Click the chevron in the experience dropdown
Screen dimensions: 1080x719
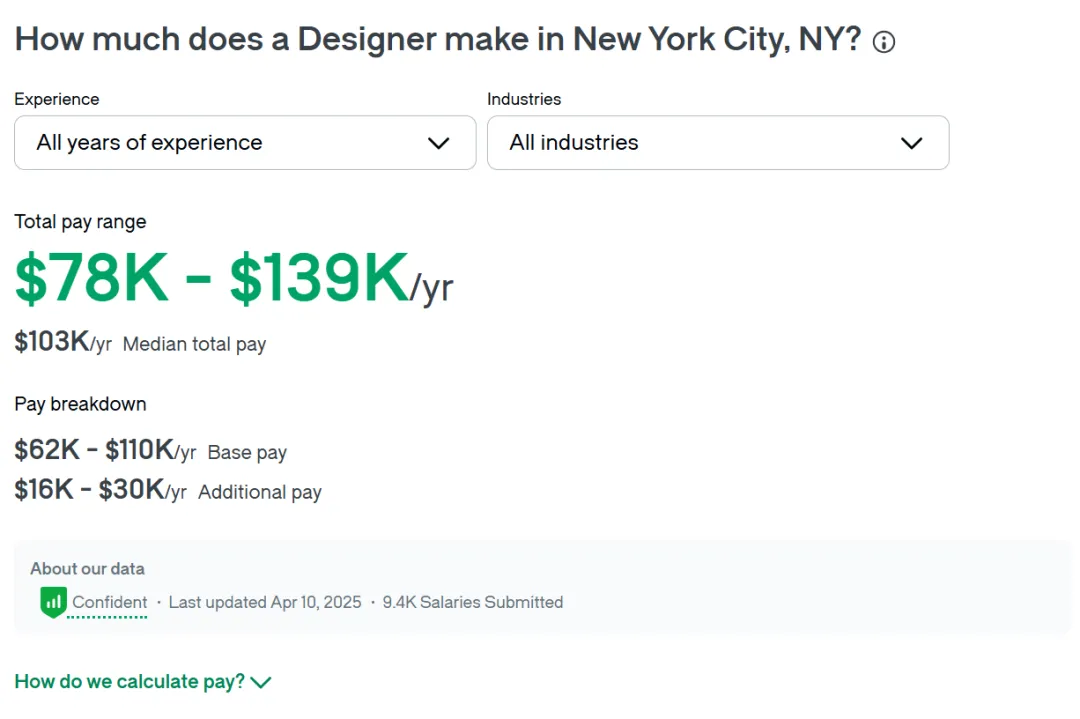(438, 143)
